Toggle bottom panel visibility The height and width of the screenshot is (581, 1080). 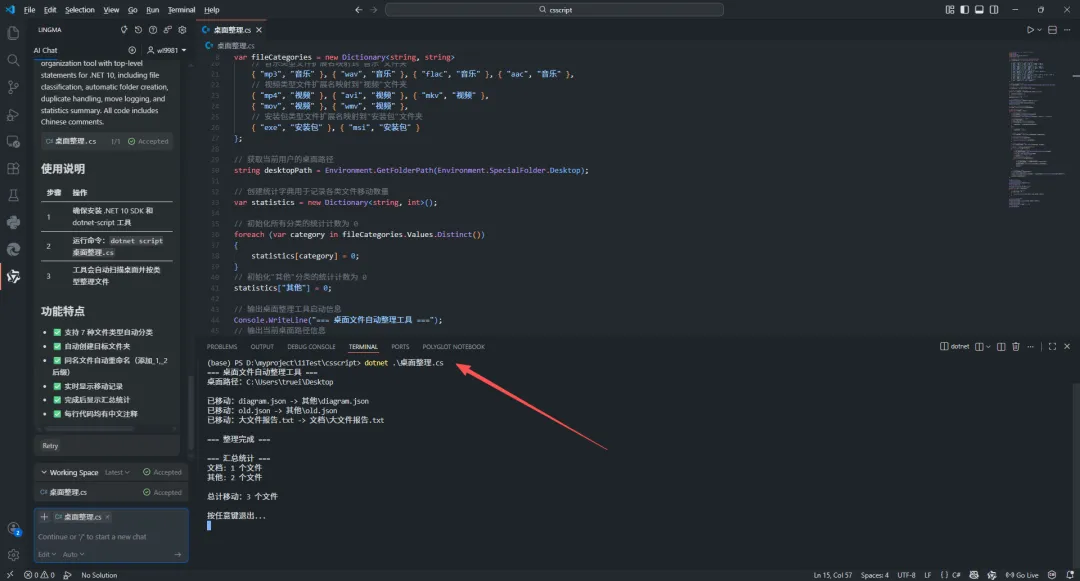[x=979, y=10]
